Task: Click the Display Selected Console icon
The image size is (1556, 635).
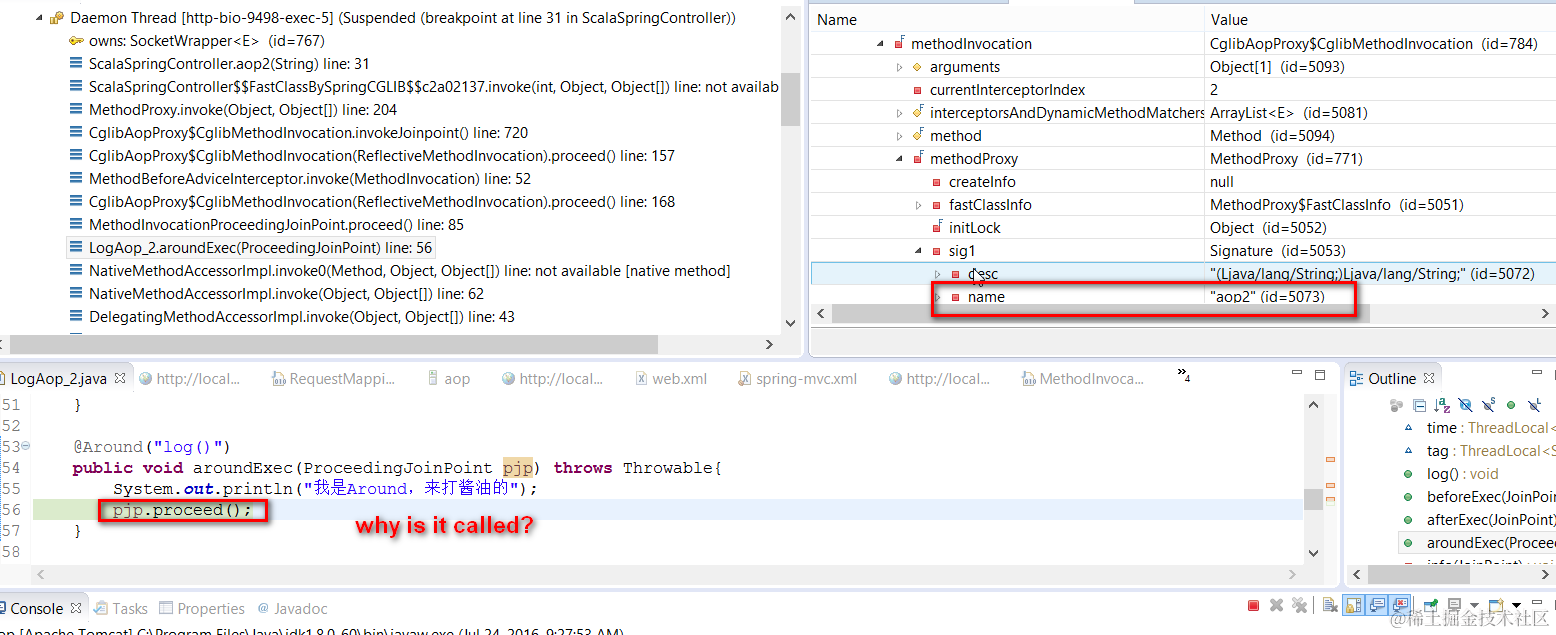Action: (x=1455, y=606)
